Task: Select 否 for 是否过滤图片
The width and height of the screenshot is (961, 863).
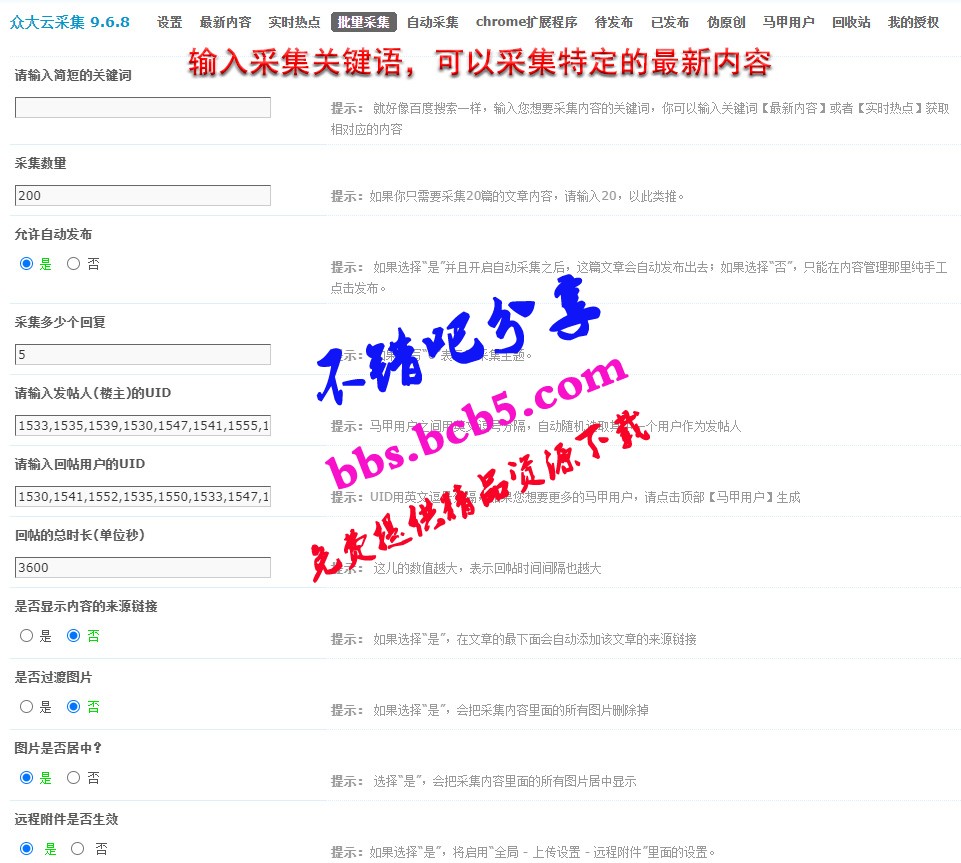Action: pyautogui.click(x=74, y=707)
